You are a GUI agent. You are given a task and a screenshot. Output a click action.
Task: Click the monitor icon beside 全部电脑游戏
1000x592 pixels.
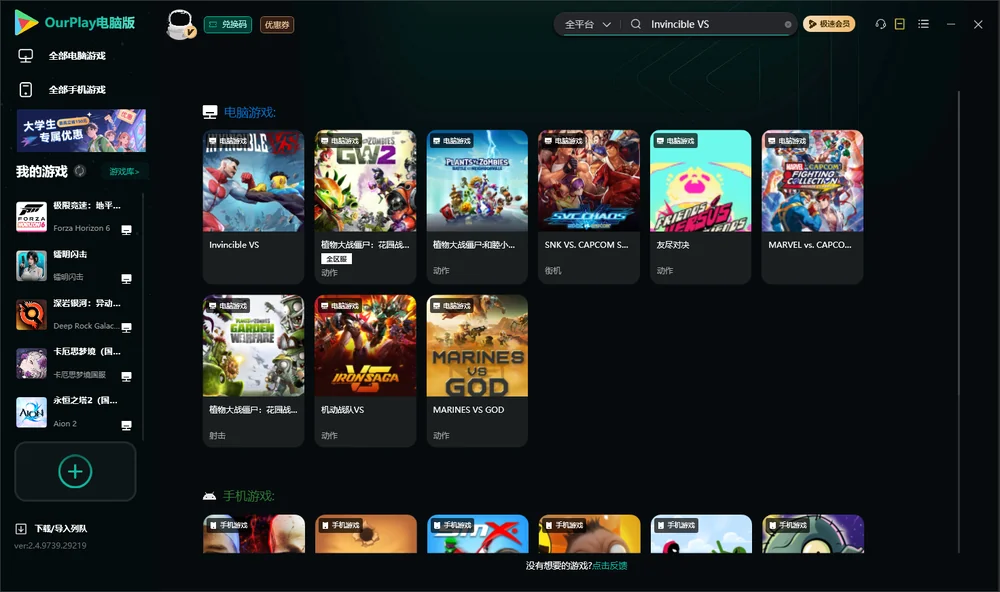26,56
